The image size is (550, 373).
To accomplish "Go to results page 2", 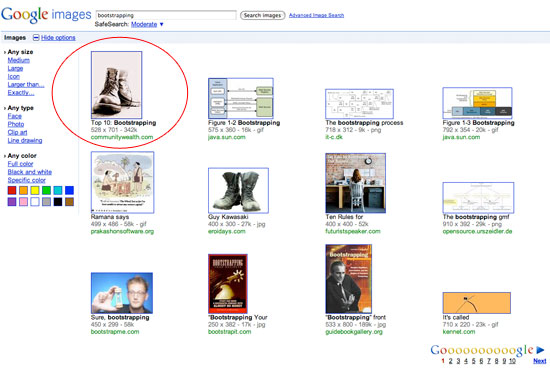I will click(451, 361).
